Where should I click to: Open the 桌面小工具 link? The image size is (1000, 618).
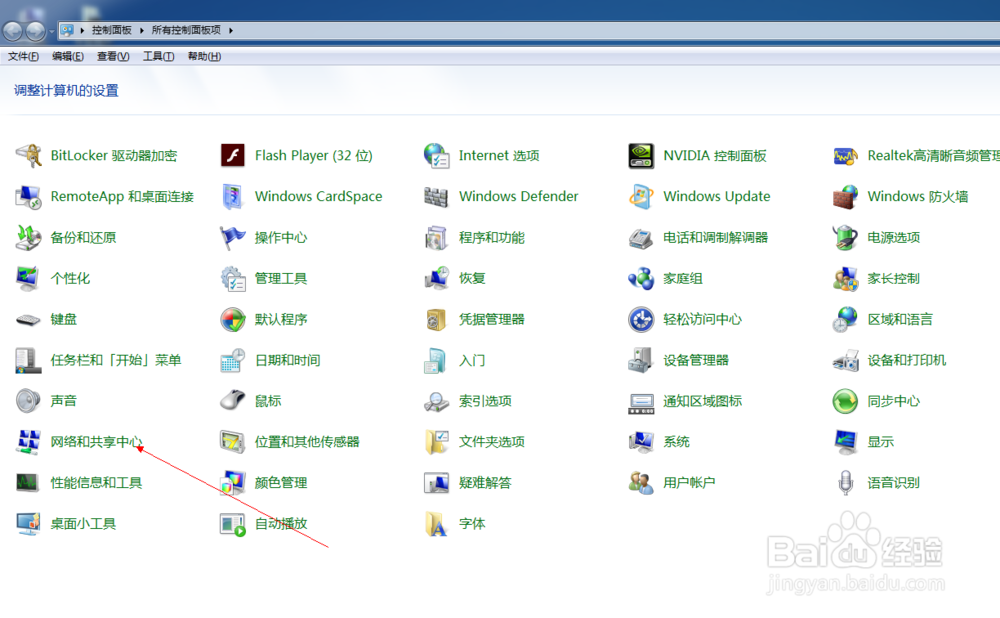tap(84, 524)
